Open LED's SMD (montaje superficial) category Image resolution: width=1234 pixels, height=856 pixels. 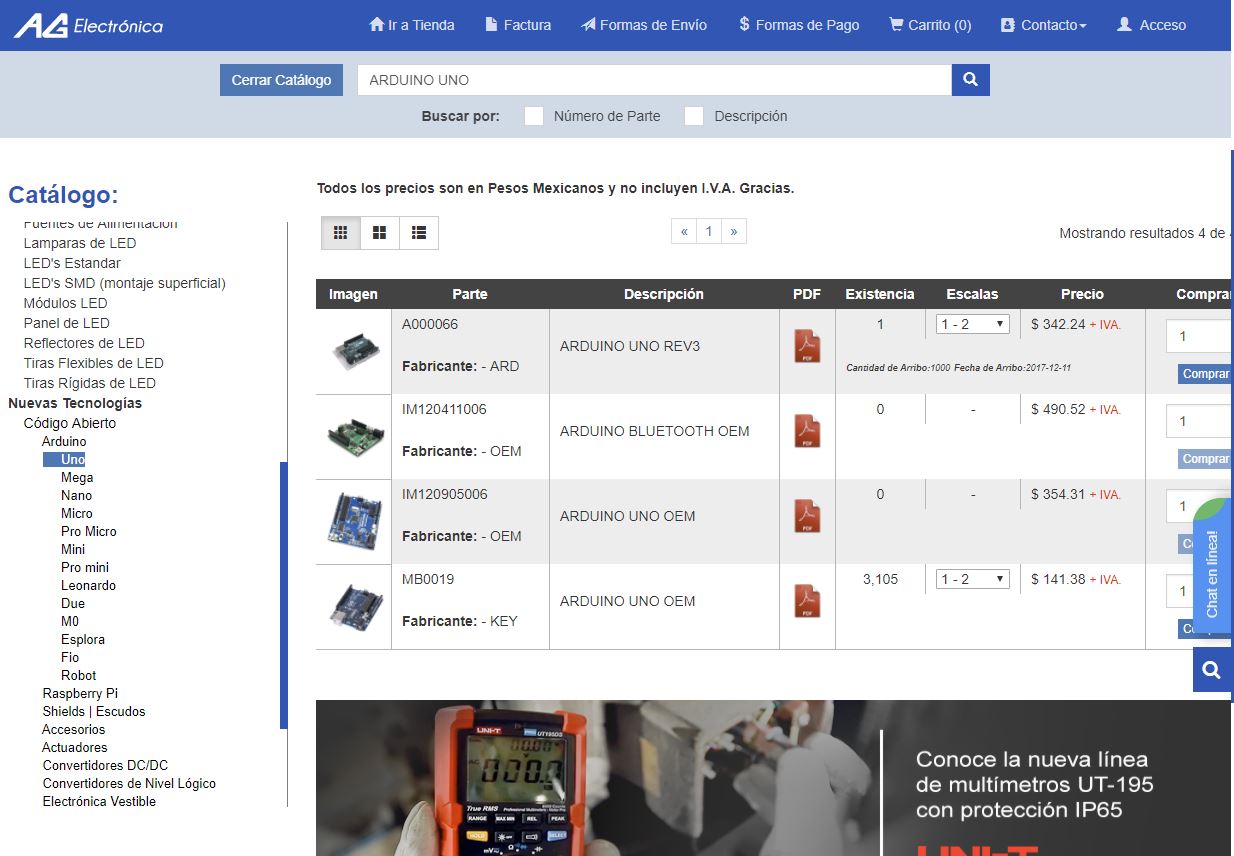point(125,283)
